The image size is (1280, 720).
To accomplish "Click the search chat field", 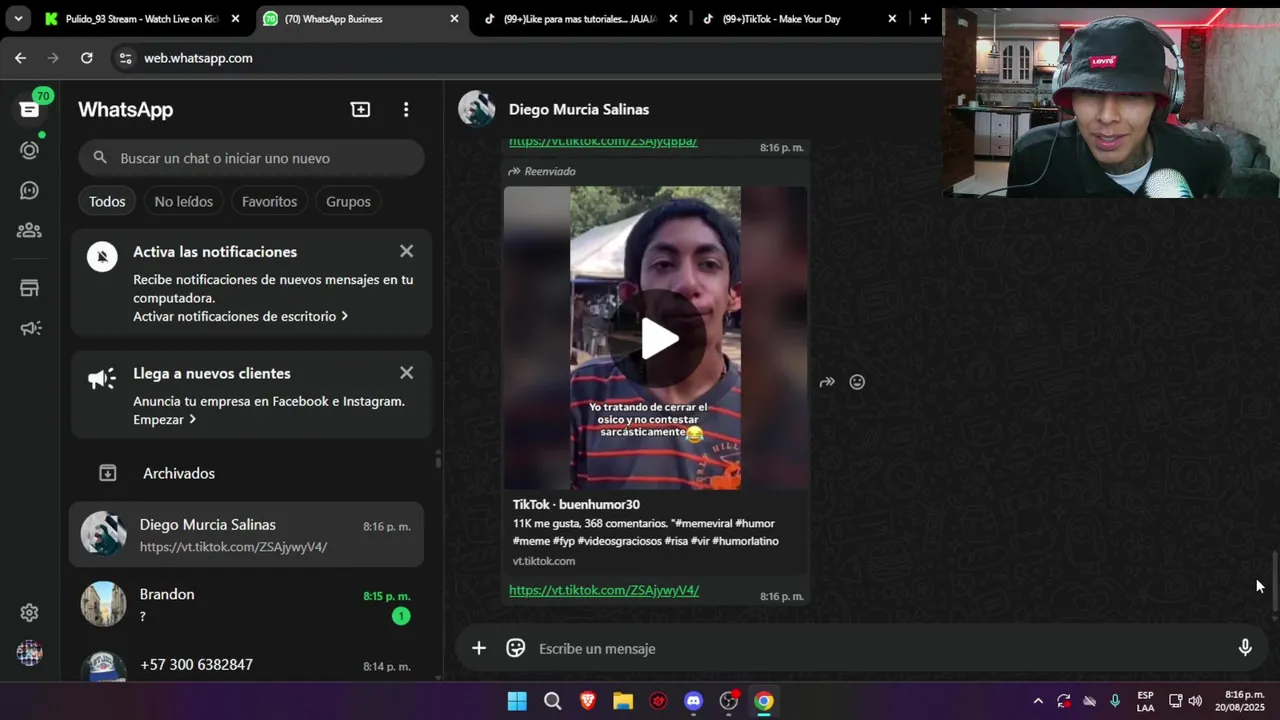I will pyautogui.click(x=251, y=158).
